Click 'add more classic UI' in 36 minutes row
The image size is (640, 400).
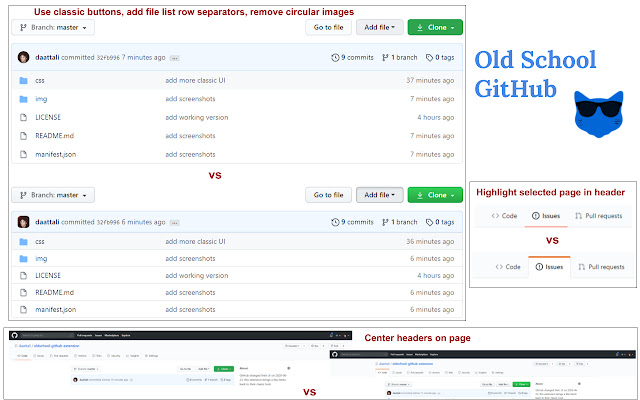(x=195, y=242)
